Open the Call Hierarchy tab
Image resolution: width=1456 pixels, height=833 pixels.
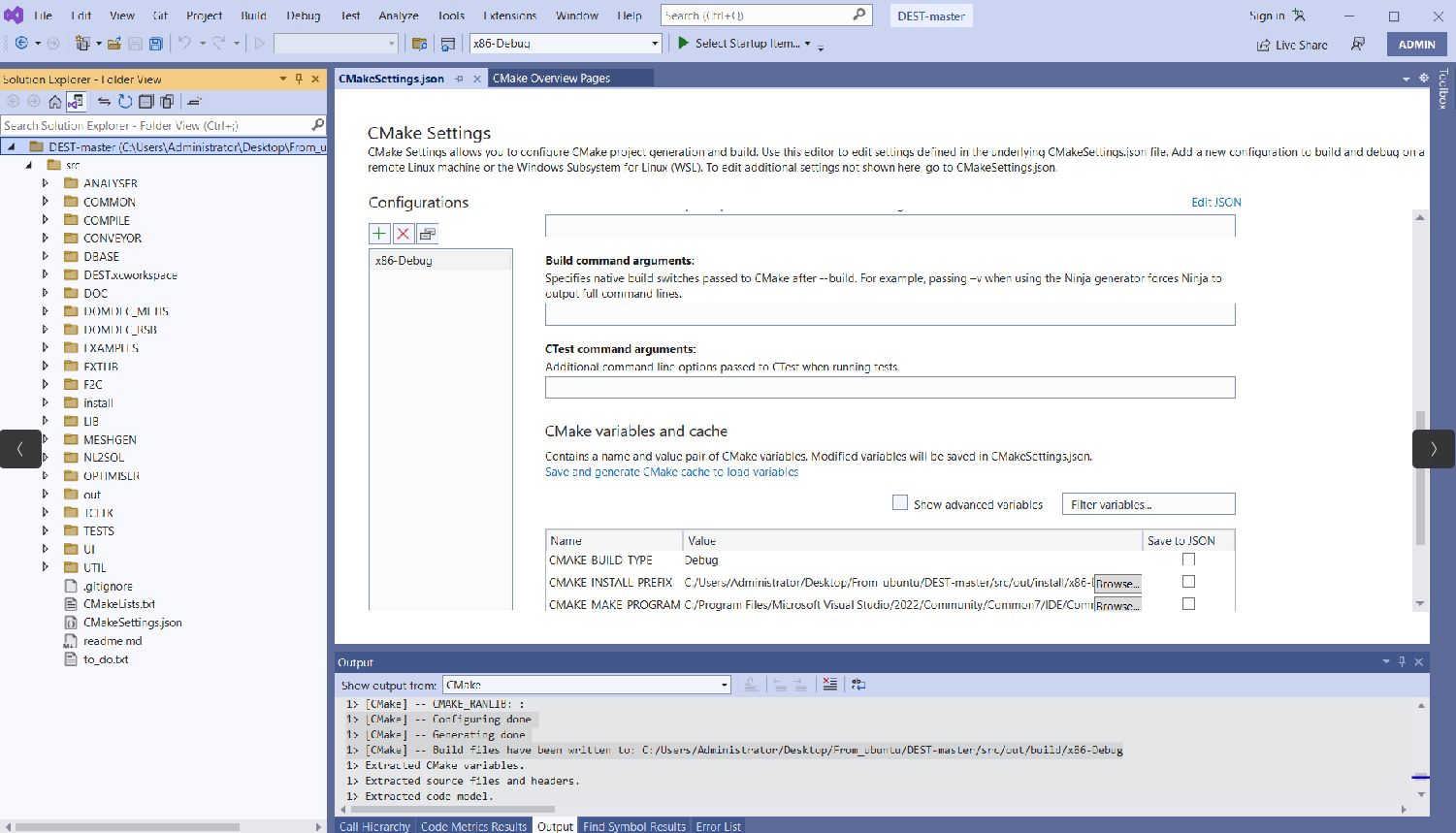[x=374, y=826]
